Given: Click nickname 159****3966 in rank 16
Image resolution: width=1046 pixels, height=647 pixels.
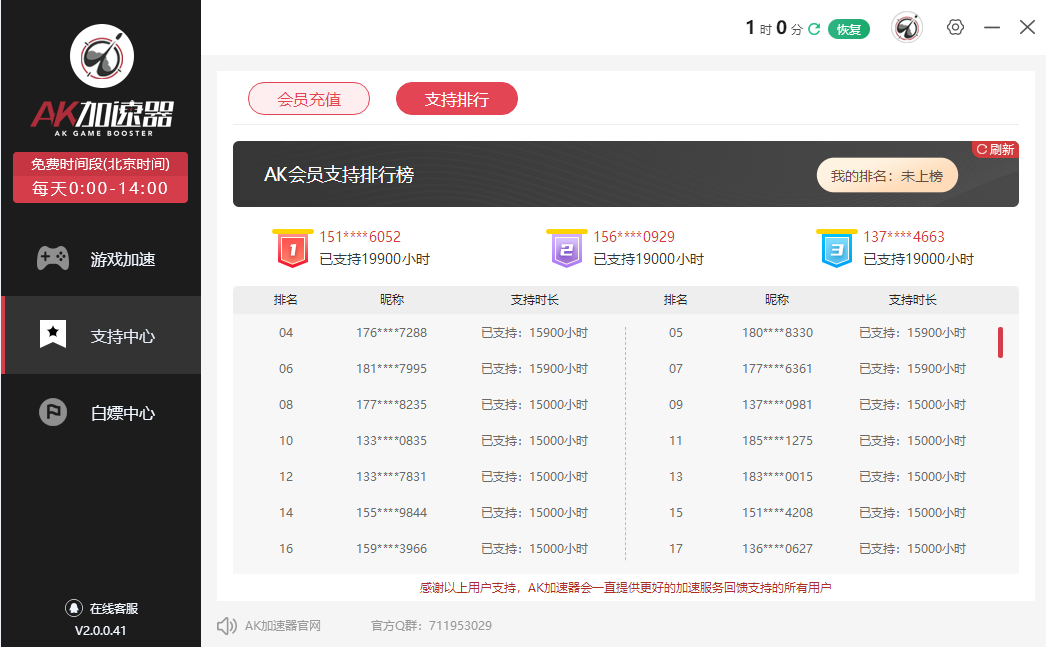Looking at the screenshot, I should [392, 548].
